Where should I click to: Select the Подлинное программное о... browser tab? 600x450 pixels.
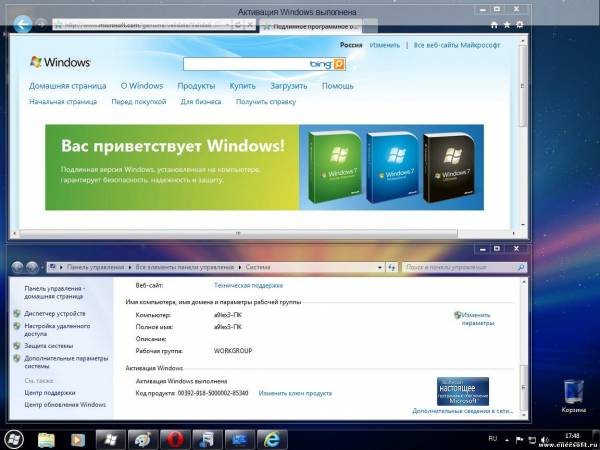(x=311, y=26)
